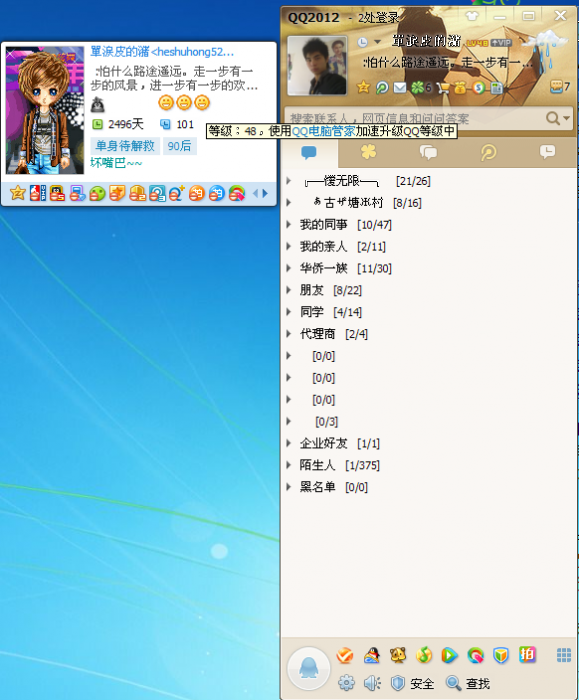Open shopping cart icon in QQ header
The image size is (579, 700).
coord(442,88)
